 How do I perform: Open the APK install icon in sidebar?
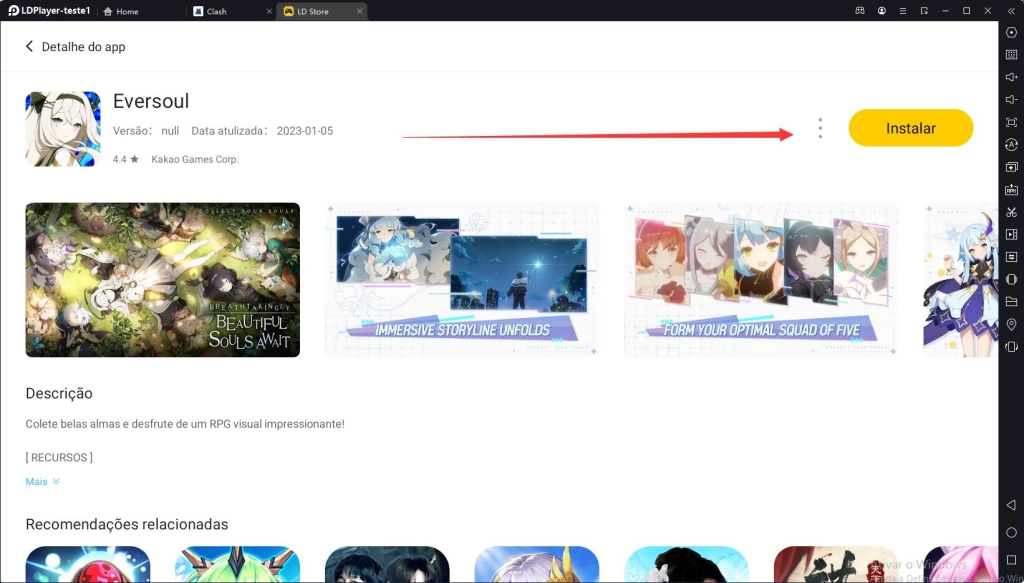(x=1011, y=189)
